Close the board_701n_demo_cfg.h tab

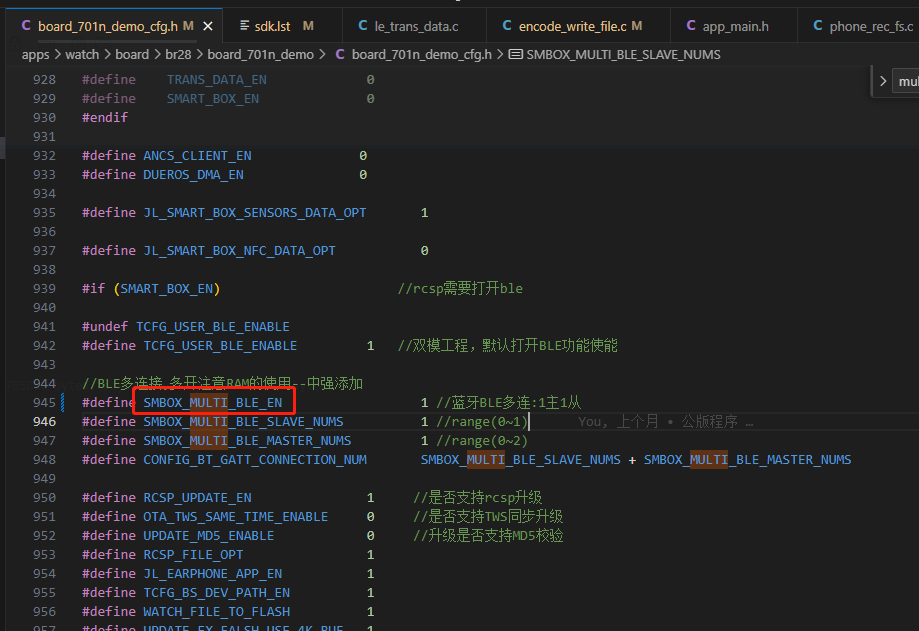[207, 26]
